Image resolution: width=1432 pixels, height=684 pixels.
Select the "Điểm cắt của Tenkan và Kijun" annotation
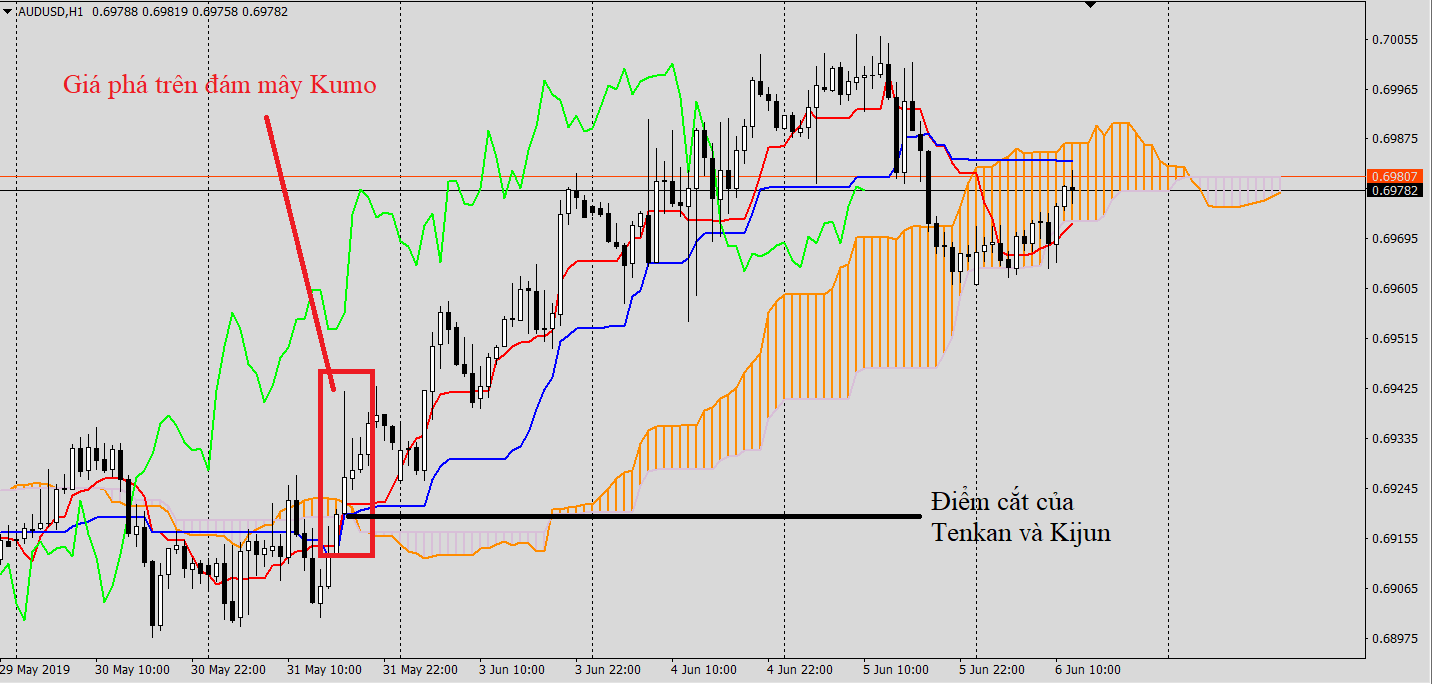pos(1020,517)
